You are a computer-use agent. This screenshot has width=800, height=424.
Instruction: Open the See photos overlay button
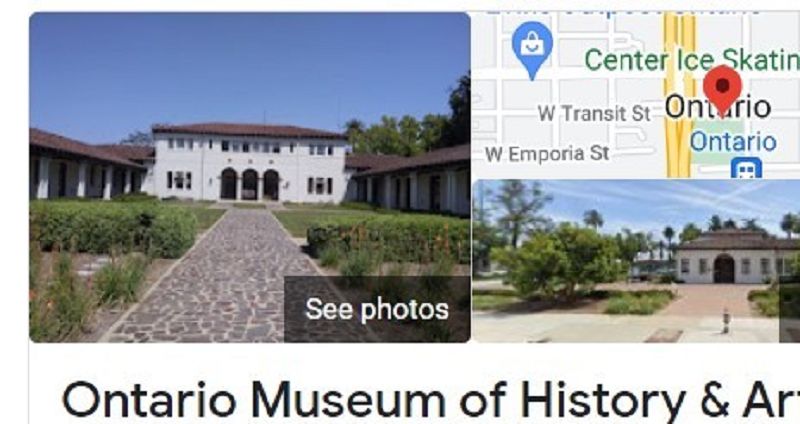[377, 309]
